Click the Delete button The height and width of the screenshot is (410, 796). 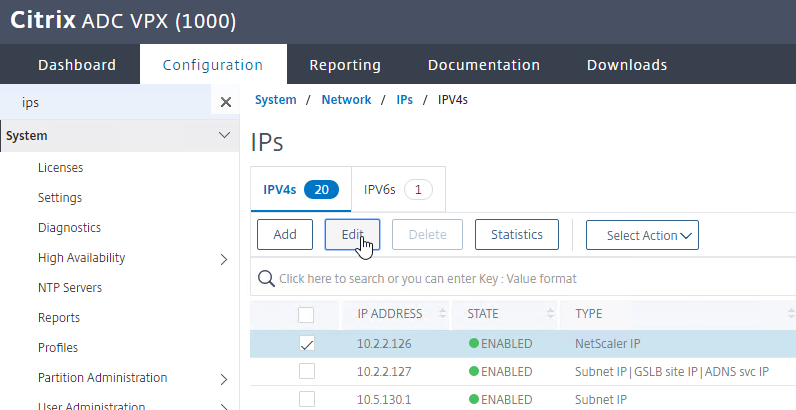[427, 234]
